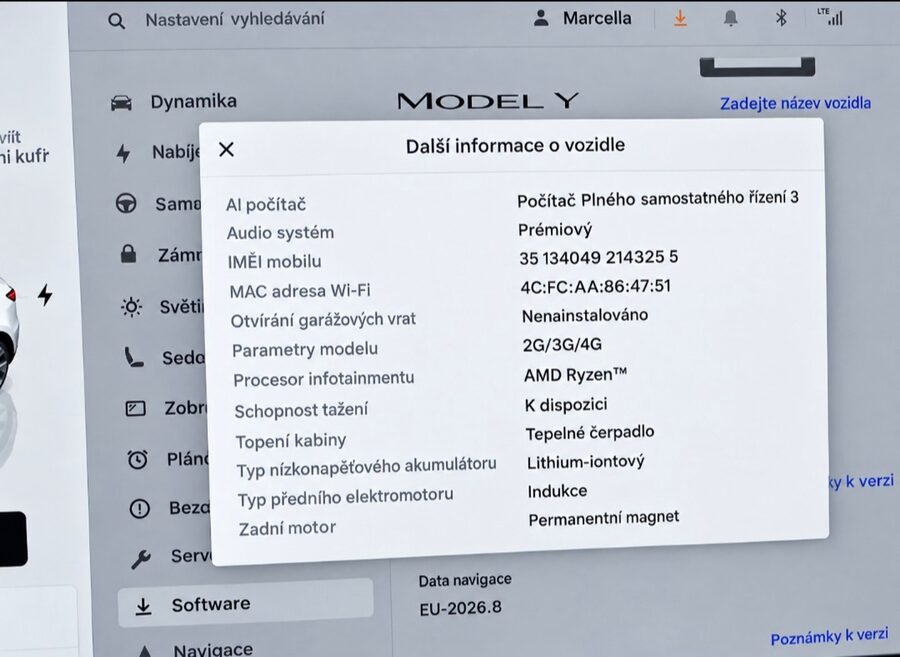Tap the orange software download icon
Image resolution: width=900 pixels, height=657 pixels.
[680, 19]
